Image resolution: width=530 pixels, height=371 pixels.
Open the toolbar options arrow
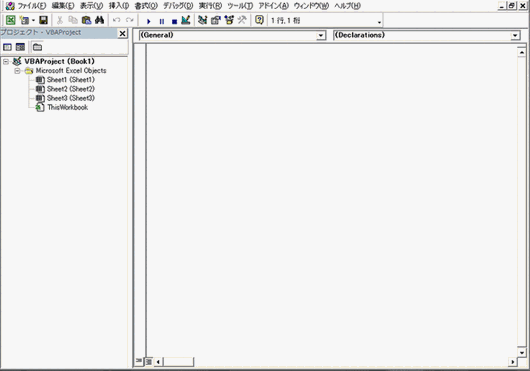pos(379,22)
